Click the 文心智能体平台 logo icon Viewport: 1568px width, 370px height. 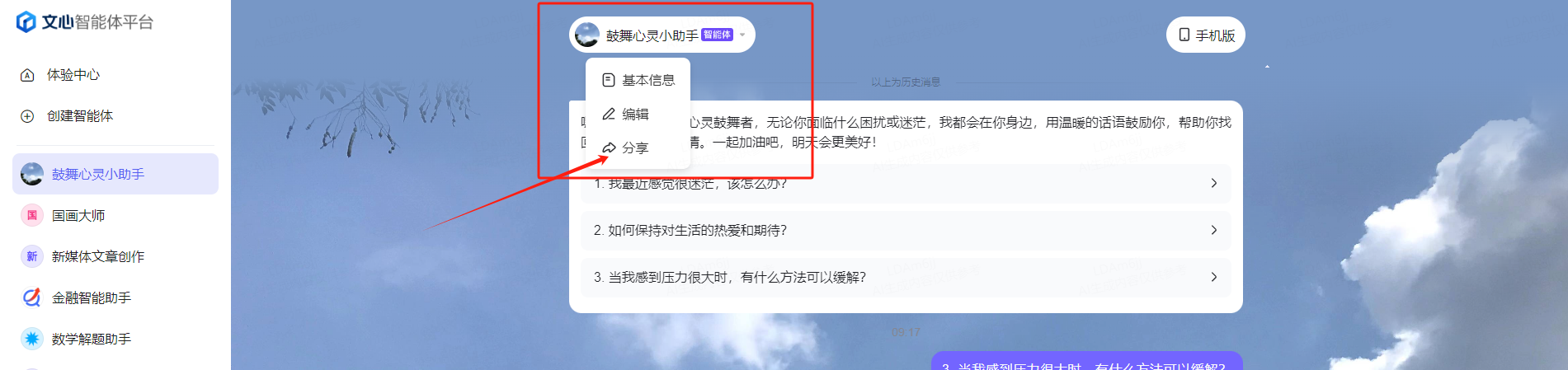click(x=26, y=22)
